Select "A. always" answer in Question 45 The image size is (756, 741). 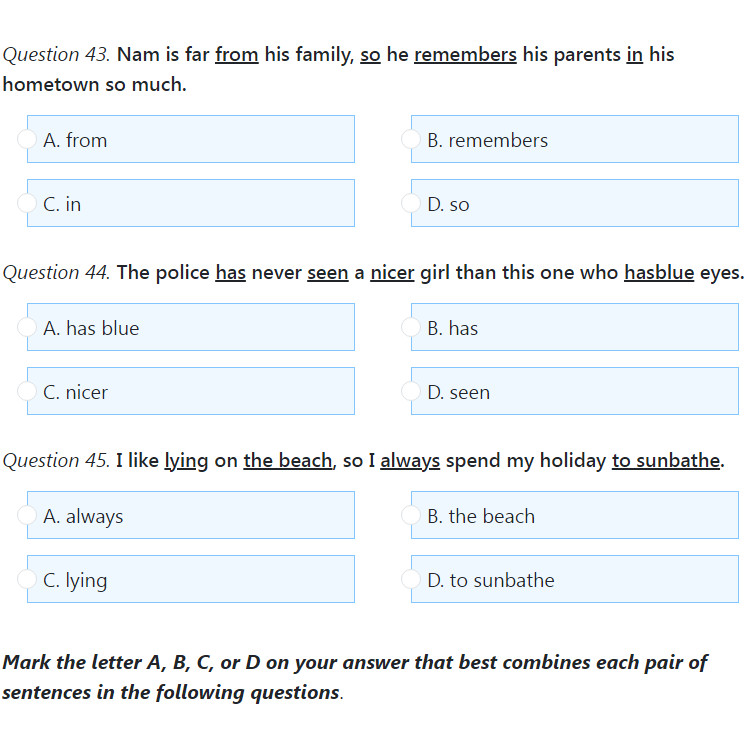pyautogui.click(x=27, y=516)
